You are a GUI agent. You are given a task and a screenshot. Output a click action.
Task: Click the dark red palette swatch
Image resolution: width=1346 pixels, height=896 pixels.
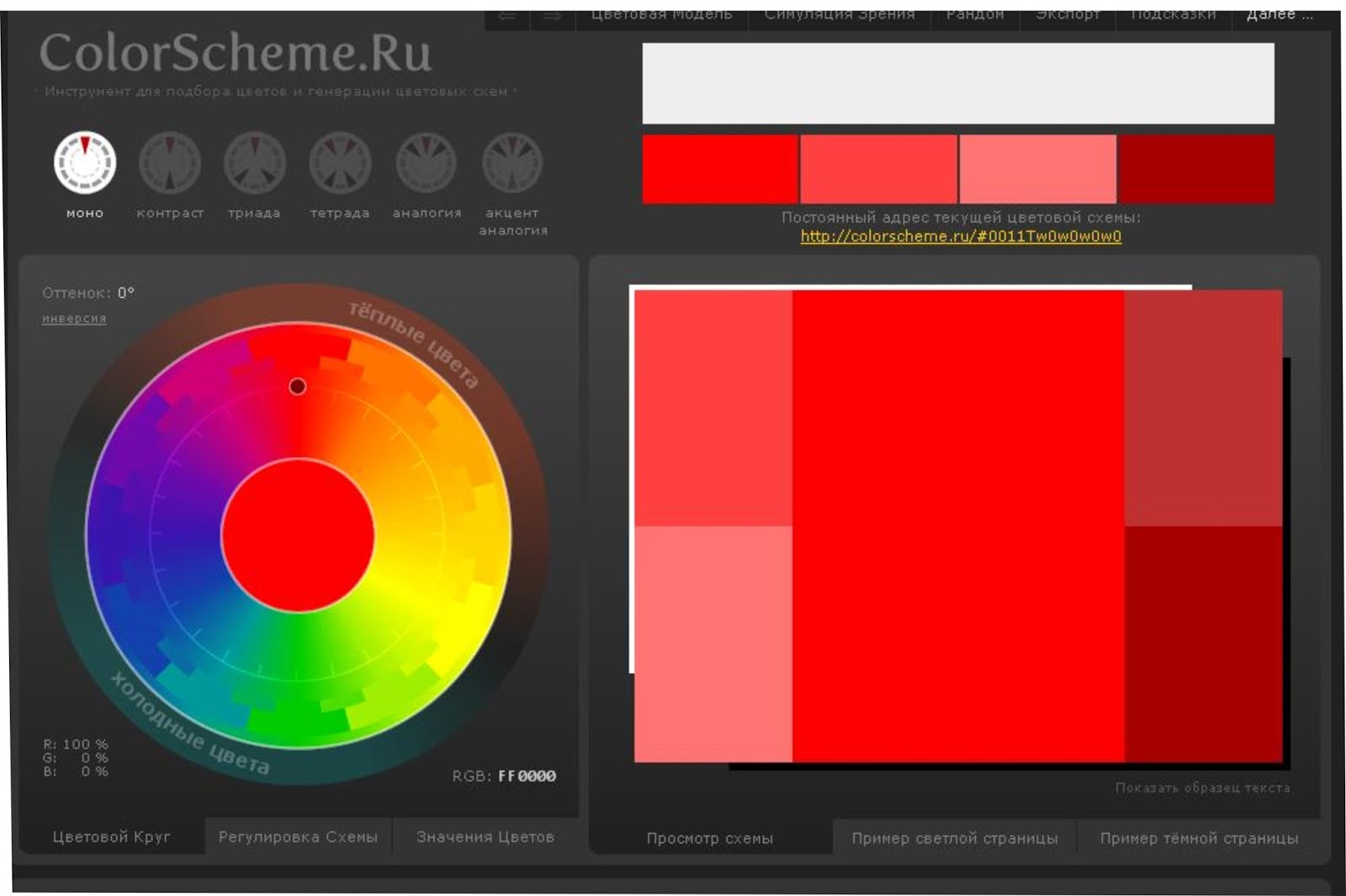tap(1196, 169)
